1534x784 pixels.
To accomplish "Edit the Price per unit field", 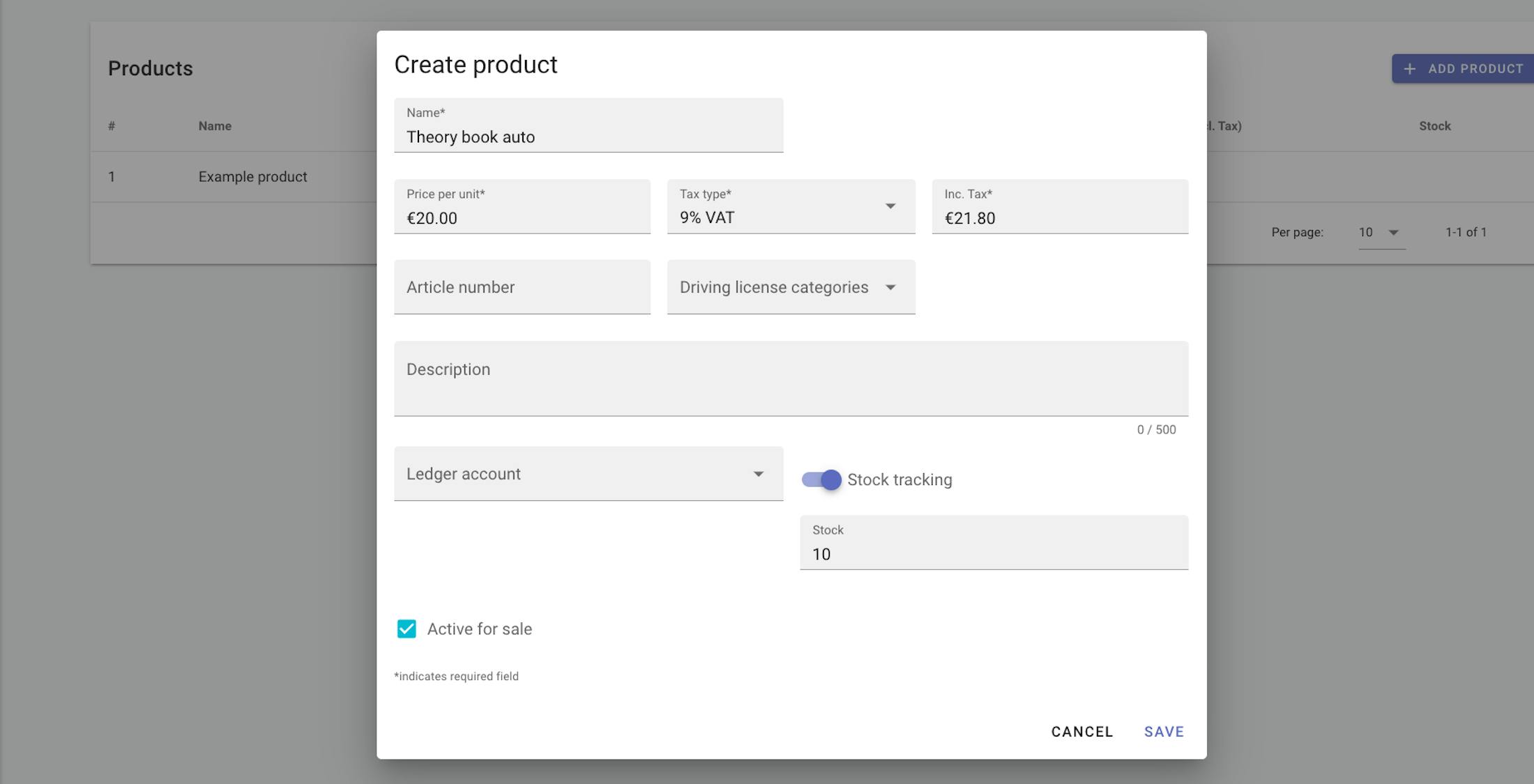I will pyautogui.click(x=522, y=207).
